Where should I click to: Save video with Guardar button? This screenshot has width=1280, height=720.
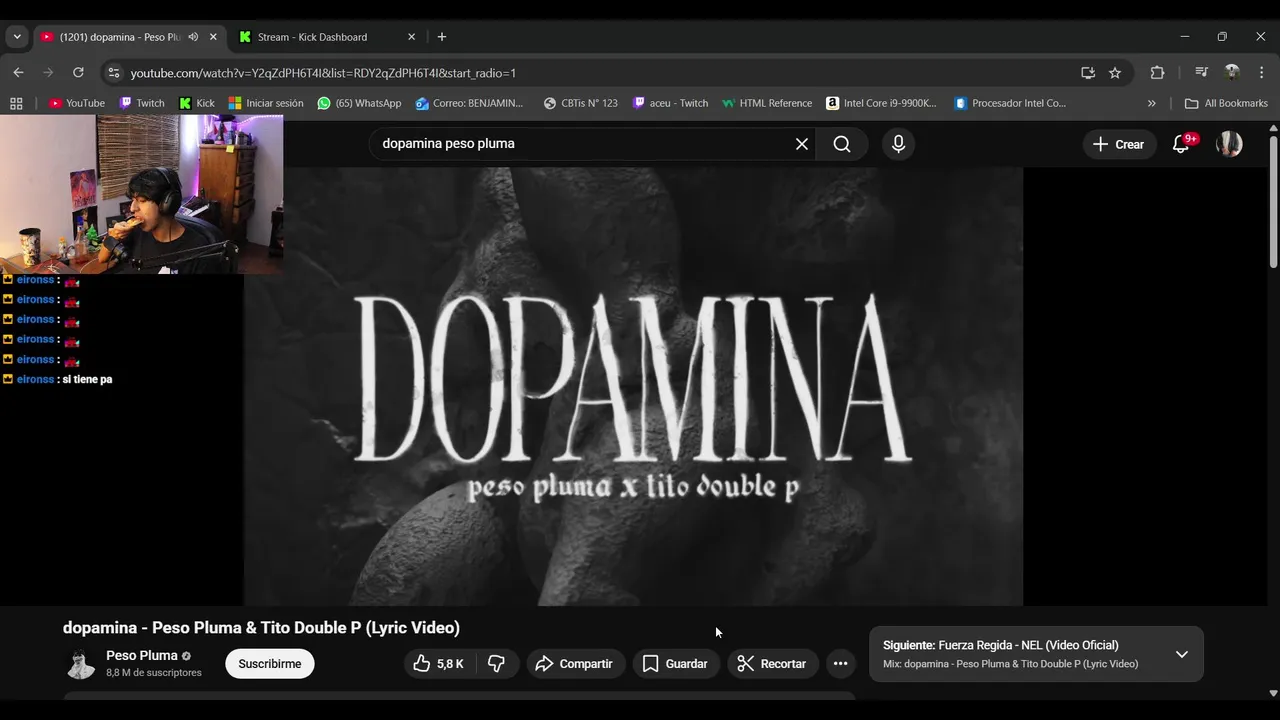click(x=675, y=664)
